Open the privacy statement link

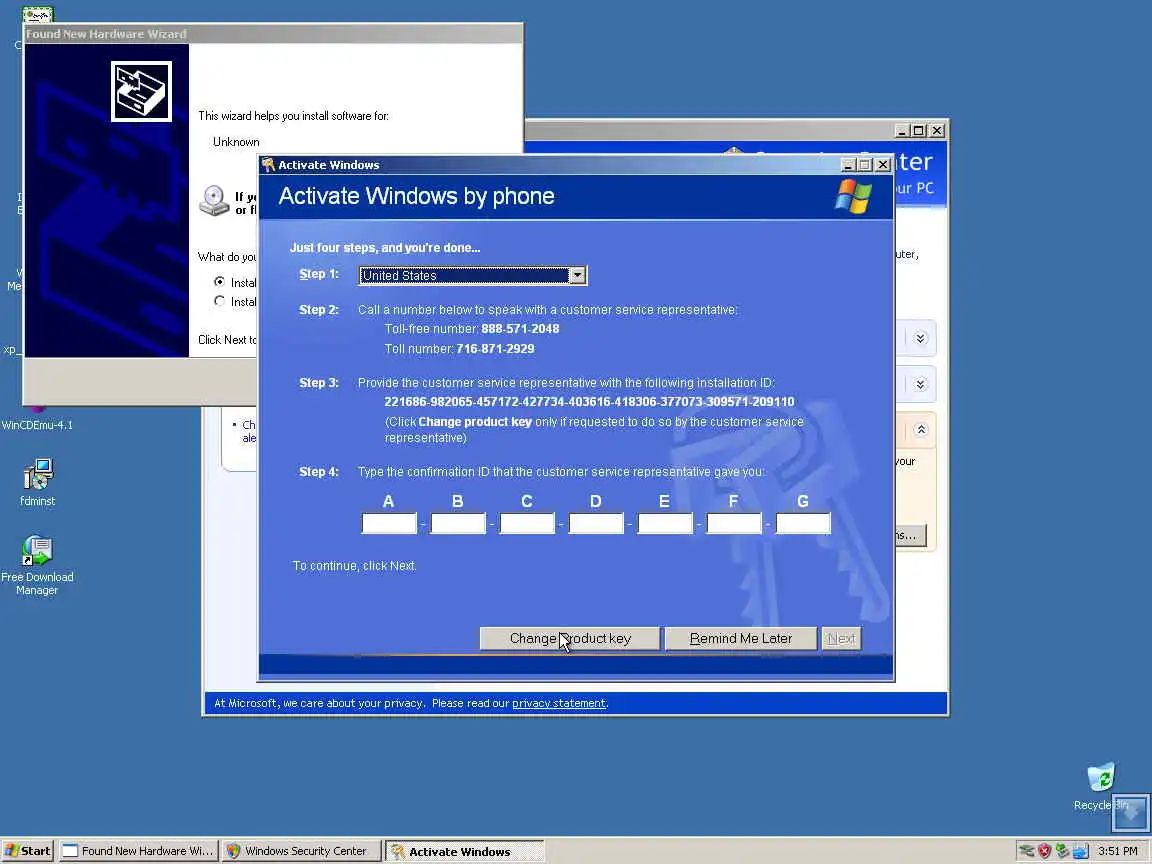pyautogui.click(x=558, y=703)
